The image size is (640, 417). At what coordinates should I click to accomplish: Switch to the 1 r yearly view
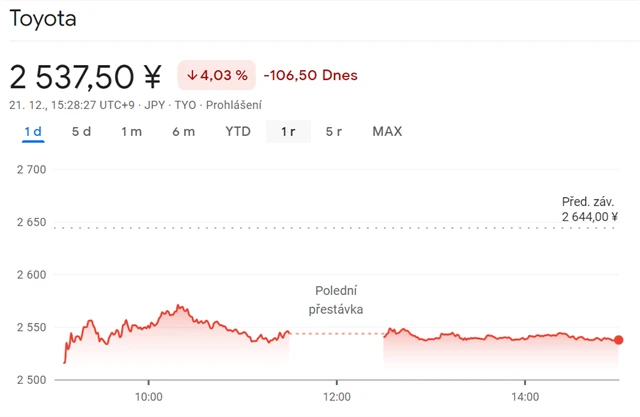tap(288, 131)
